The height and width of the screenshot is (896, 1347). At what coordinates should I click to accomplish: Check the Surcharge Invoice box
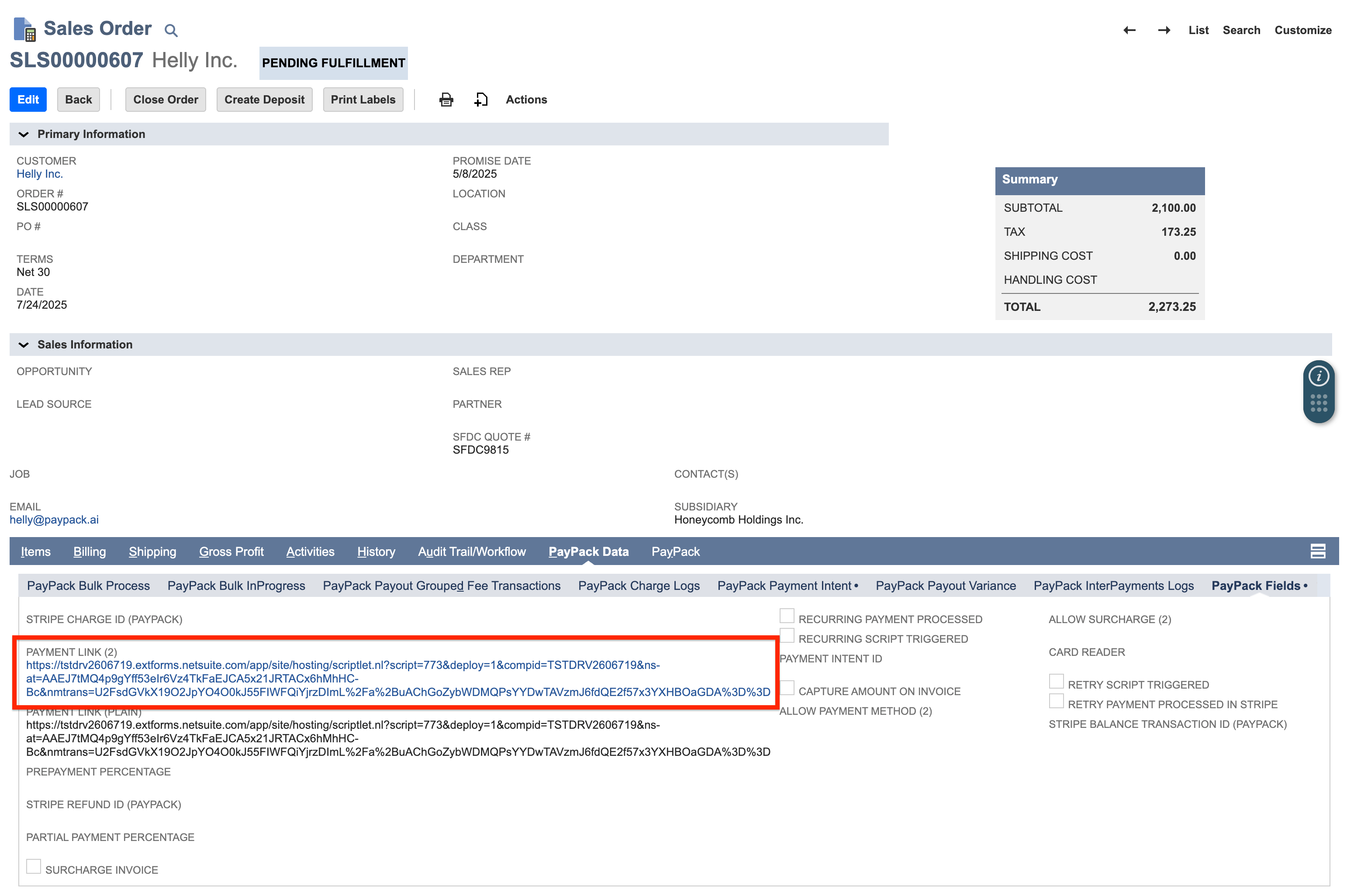click(x=34, y=866)
